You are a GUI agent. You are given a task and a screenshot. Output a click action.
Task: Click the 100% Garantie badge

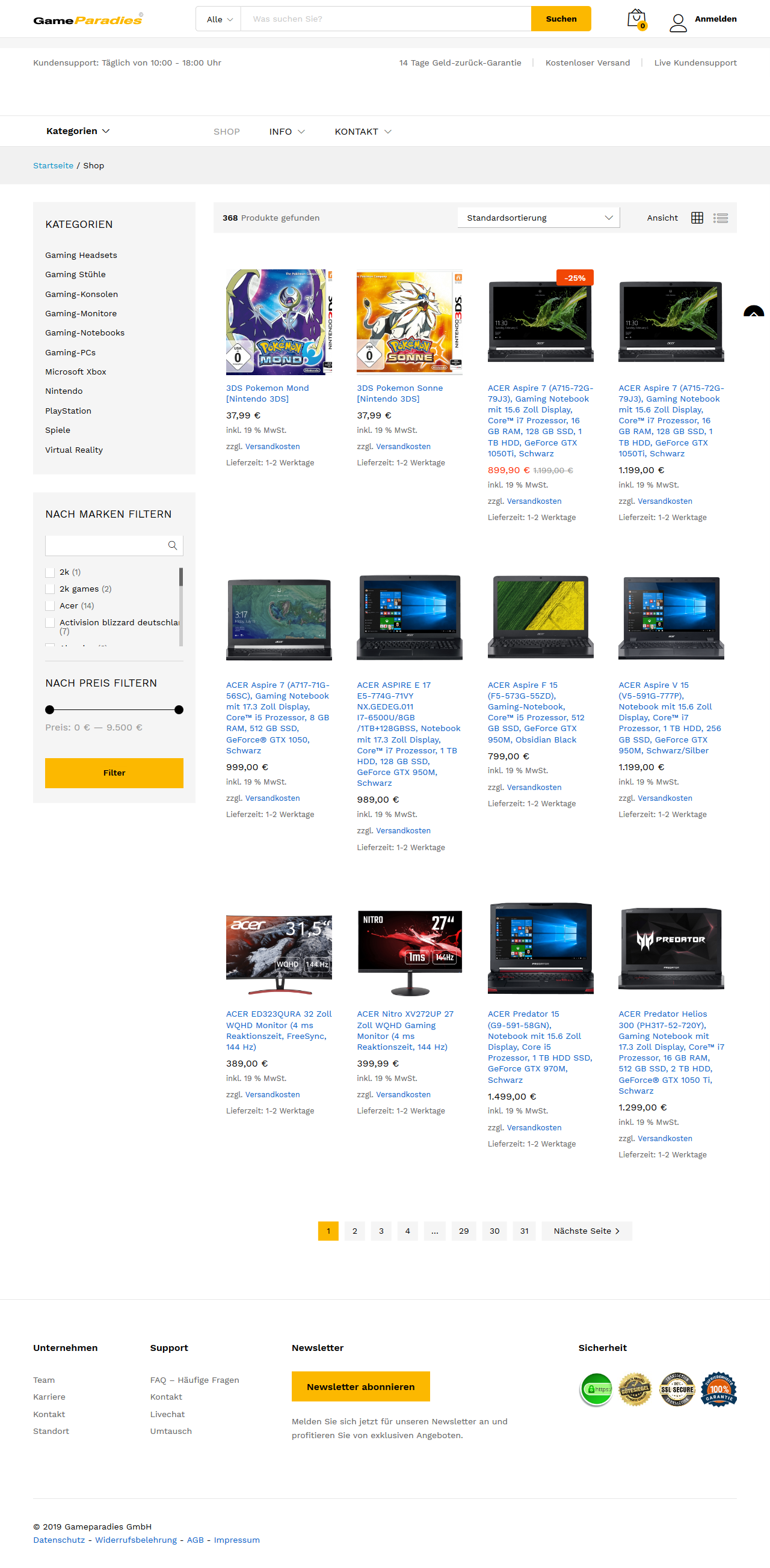(x=719, y=1389)
